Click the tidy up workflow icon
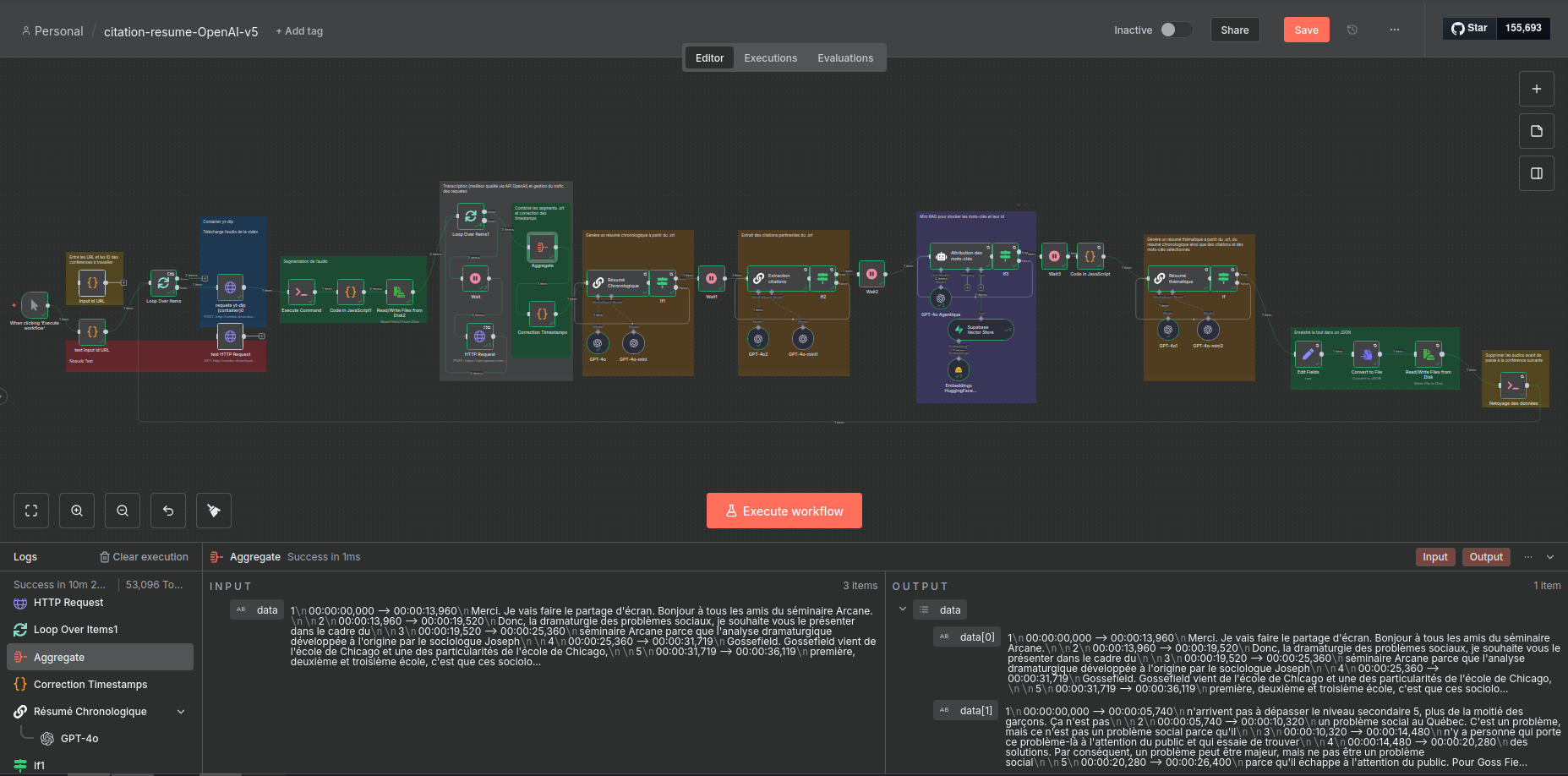Screen dimensions: 1568x776 click(x=214, y=511)
